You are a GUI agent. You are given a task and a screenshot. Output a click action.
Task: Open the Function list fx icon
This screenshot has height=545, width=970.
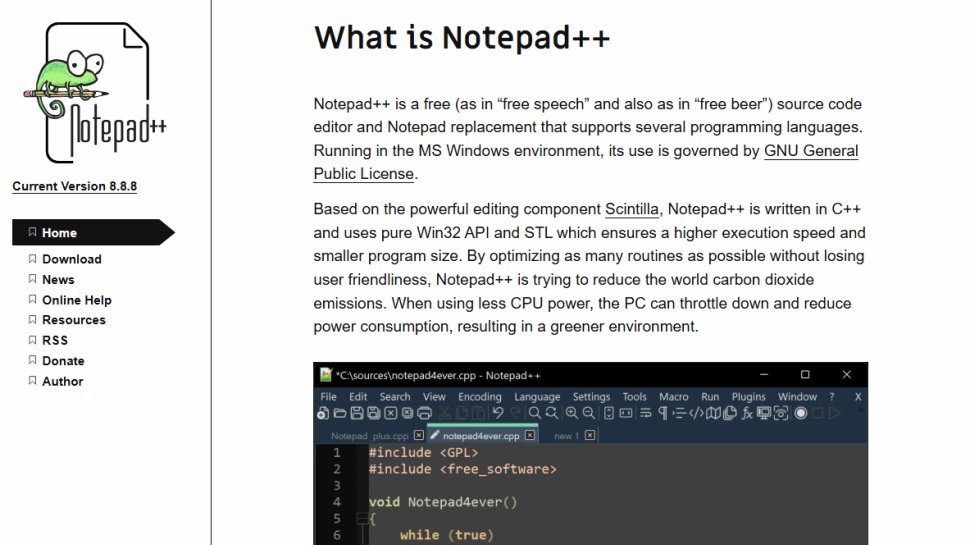[x=747, y=413]
